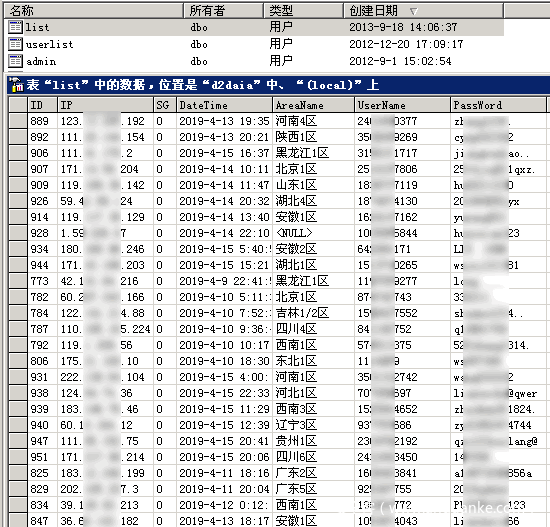Click the ID cell 951
The width and height of the screenshot is (550, 527).
[42, 457]
